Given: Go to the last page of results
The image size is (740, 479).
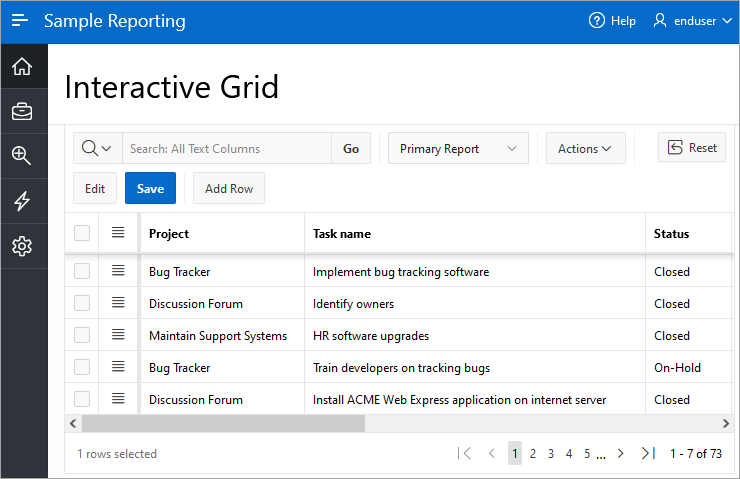Looking at the screenshot, I should [648, 453].
